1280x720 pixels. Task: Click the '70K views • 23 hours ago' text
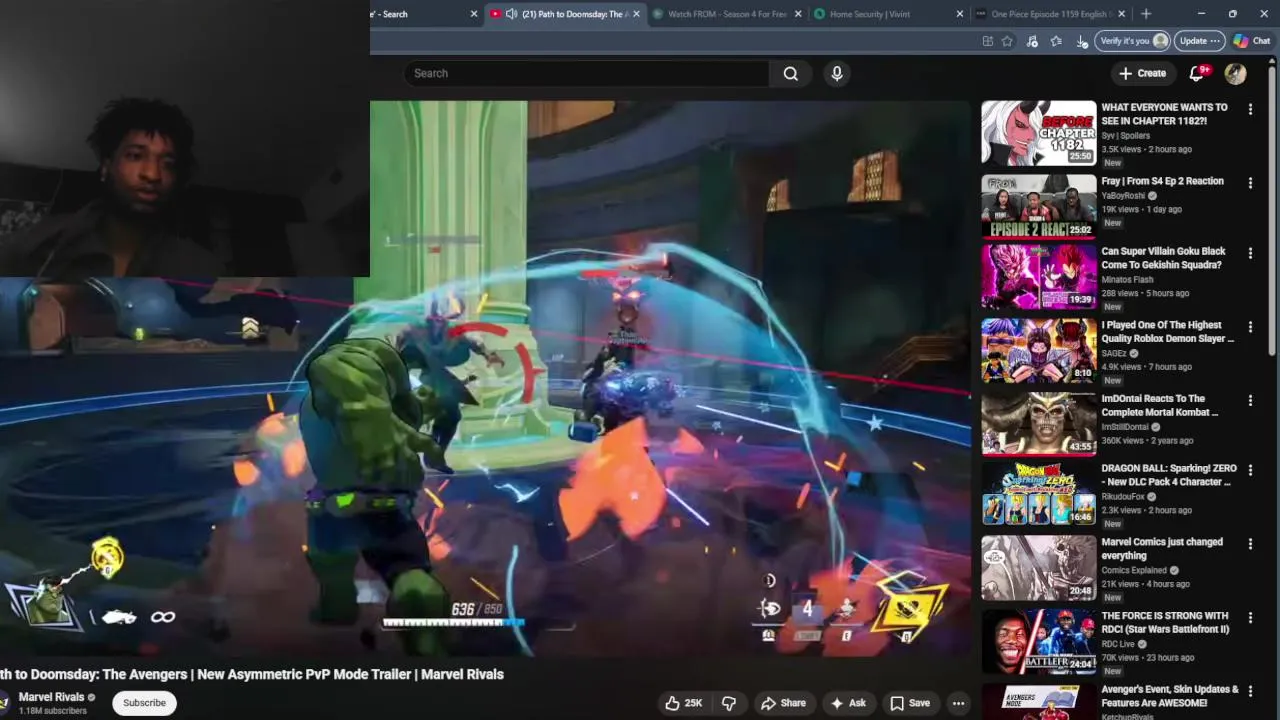click(1148, 657)
